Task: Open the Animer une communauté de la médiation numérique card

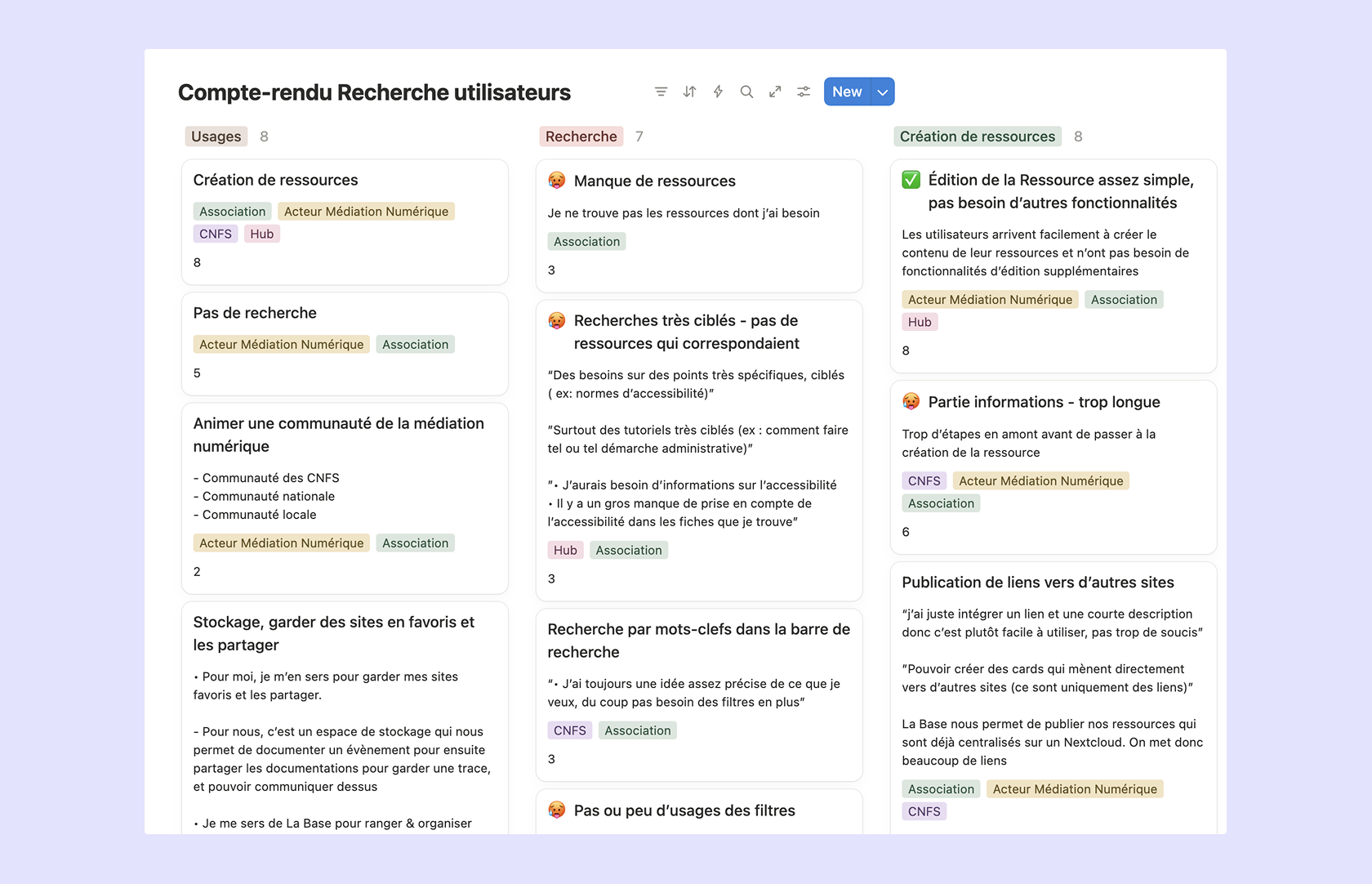Action: click(345, 498)
